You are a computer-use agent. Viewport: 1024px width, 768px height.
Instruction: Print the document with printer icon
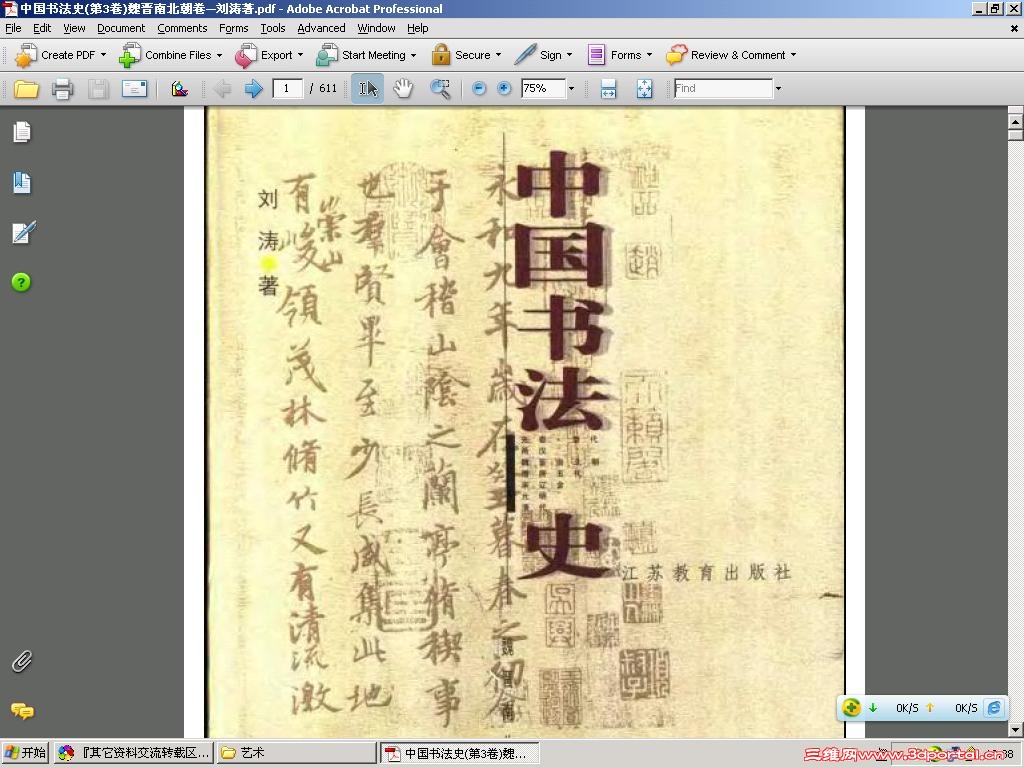click(62, 88)
